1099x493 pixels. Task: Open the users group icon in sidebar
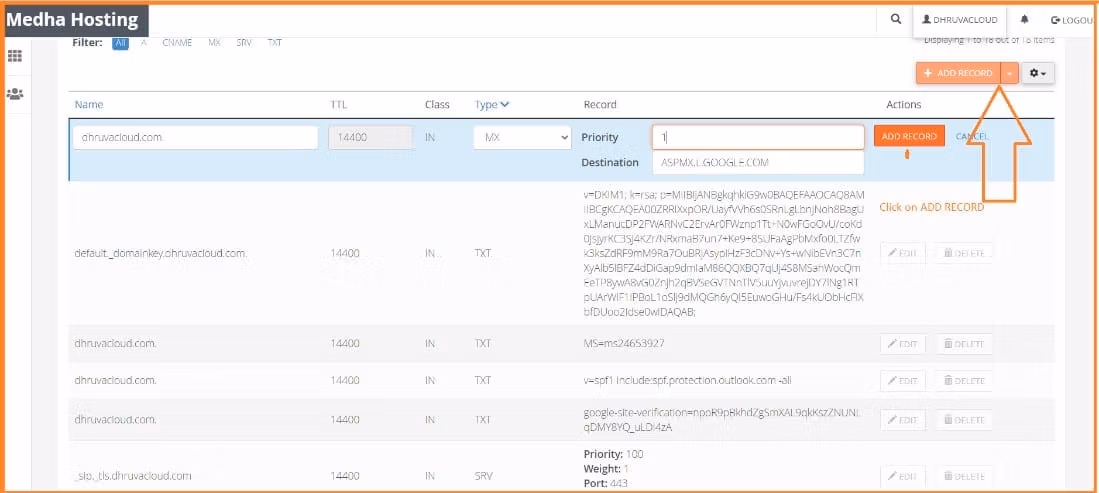(15, 93)
